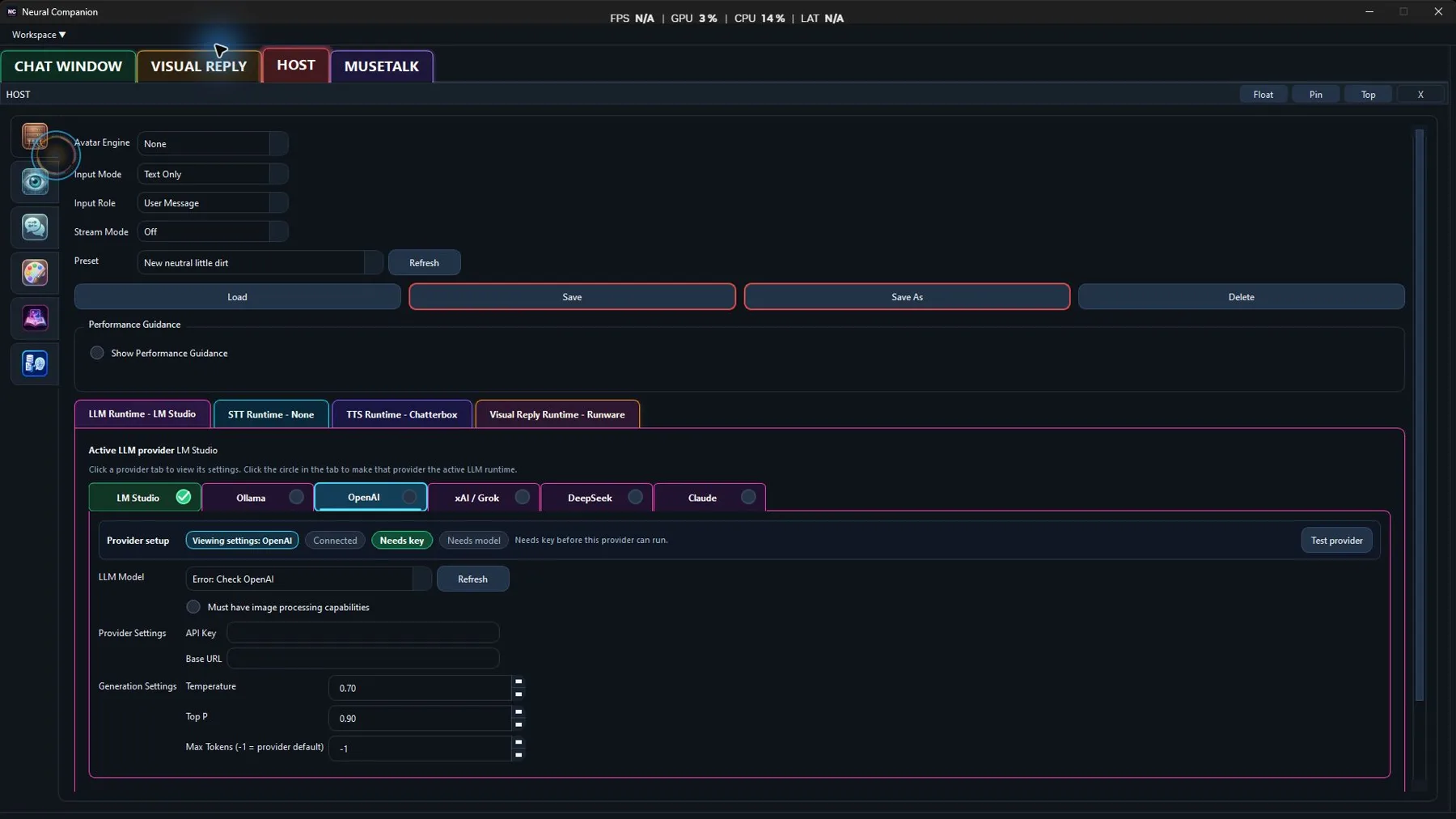Expand the Input Role dropdown
This screenshot has width=1456, height=819.
(278, 202)
